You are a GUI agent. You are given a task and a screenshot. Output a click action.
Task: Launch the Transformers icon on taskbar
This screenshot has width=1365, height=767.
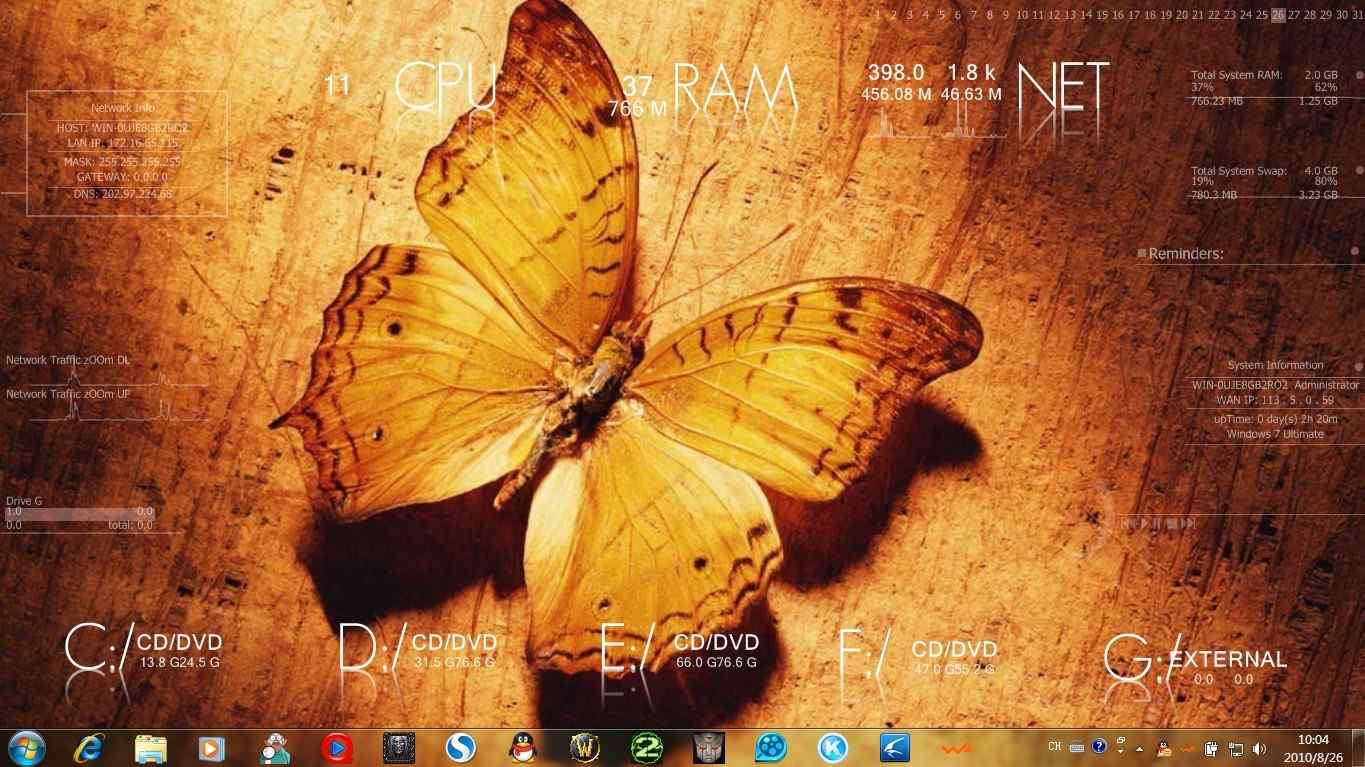point(708,747)
